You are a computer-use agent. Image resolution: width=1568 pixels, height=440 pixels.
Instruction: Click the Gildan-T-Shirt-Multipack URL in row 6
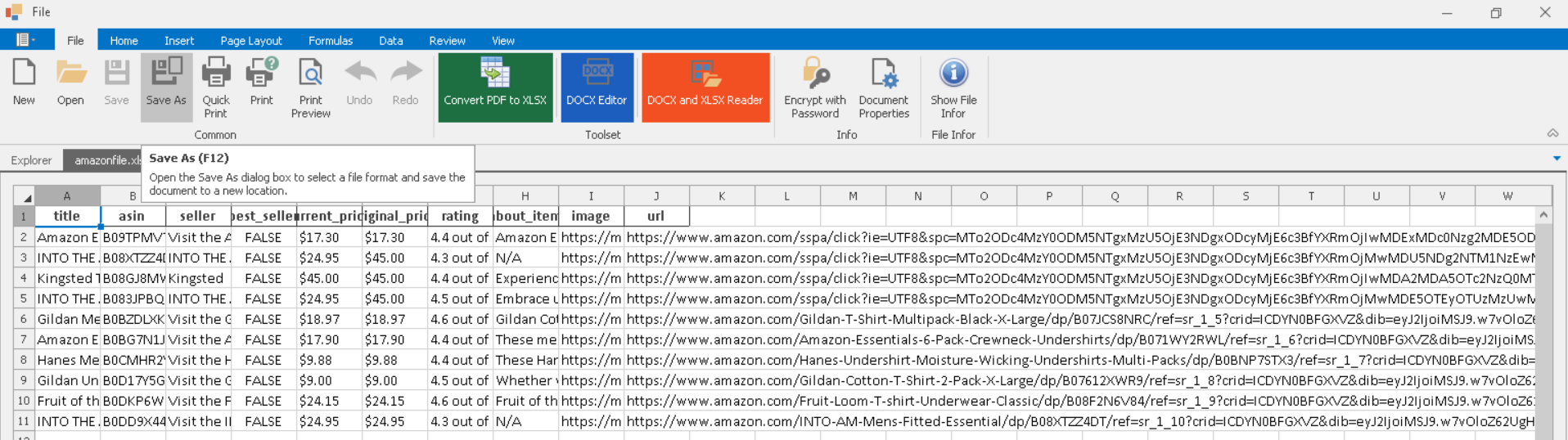(x=1080, y=319)
